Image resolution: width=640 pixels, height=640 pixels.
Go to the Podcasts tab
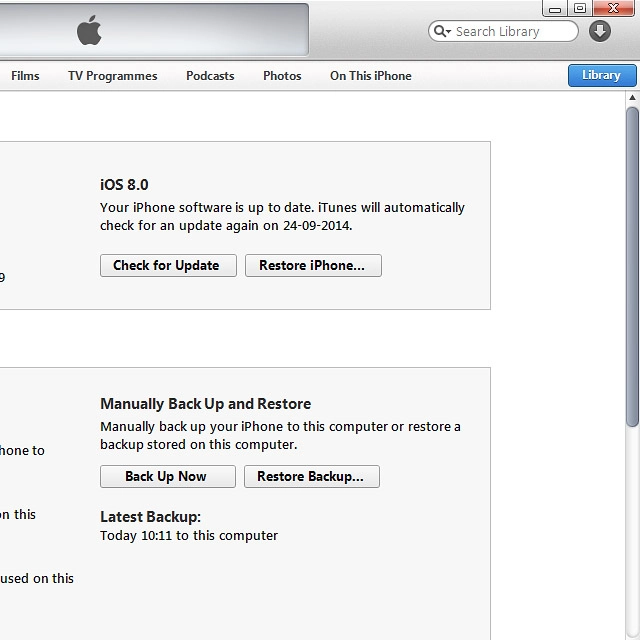[x=210, y=76]
